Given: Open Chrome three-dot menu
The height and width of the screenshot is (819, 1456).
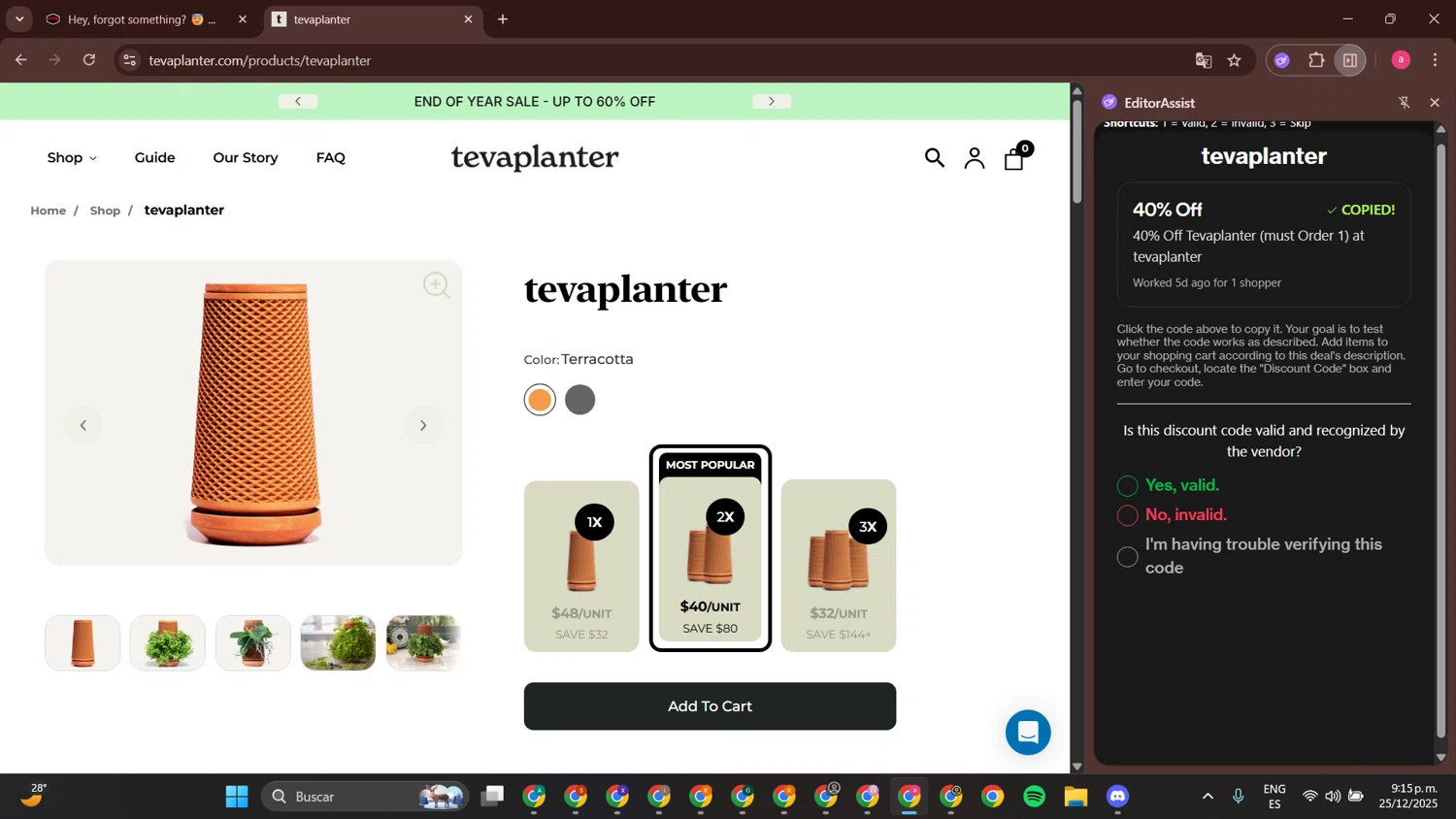Looking at the screenshot, I should (x=1435, y=60).
